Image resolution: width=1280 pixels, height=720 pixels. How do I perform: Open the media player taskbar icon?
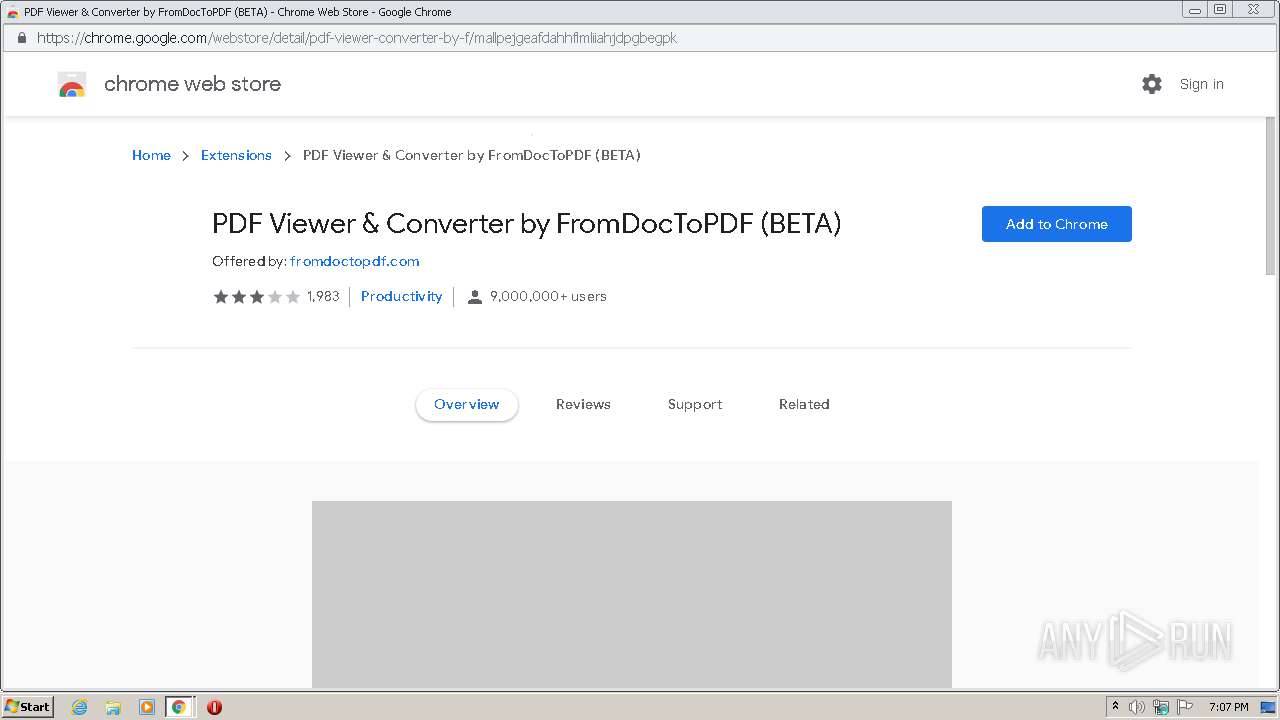click(146, 707)
